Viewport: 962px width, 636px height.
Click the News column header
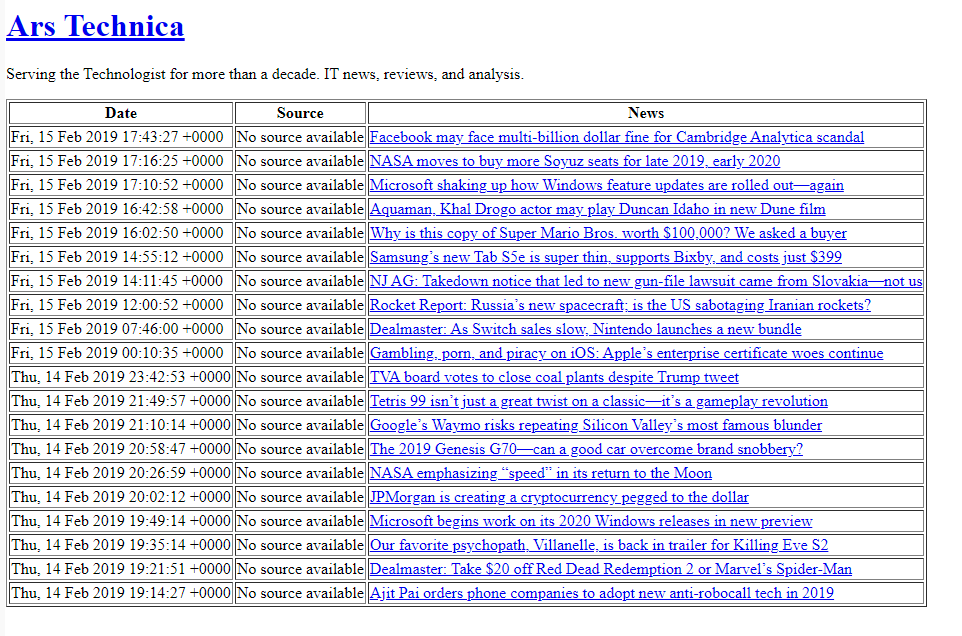[x=646, y=113]
